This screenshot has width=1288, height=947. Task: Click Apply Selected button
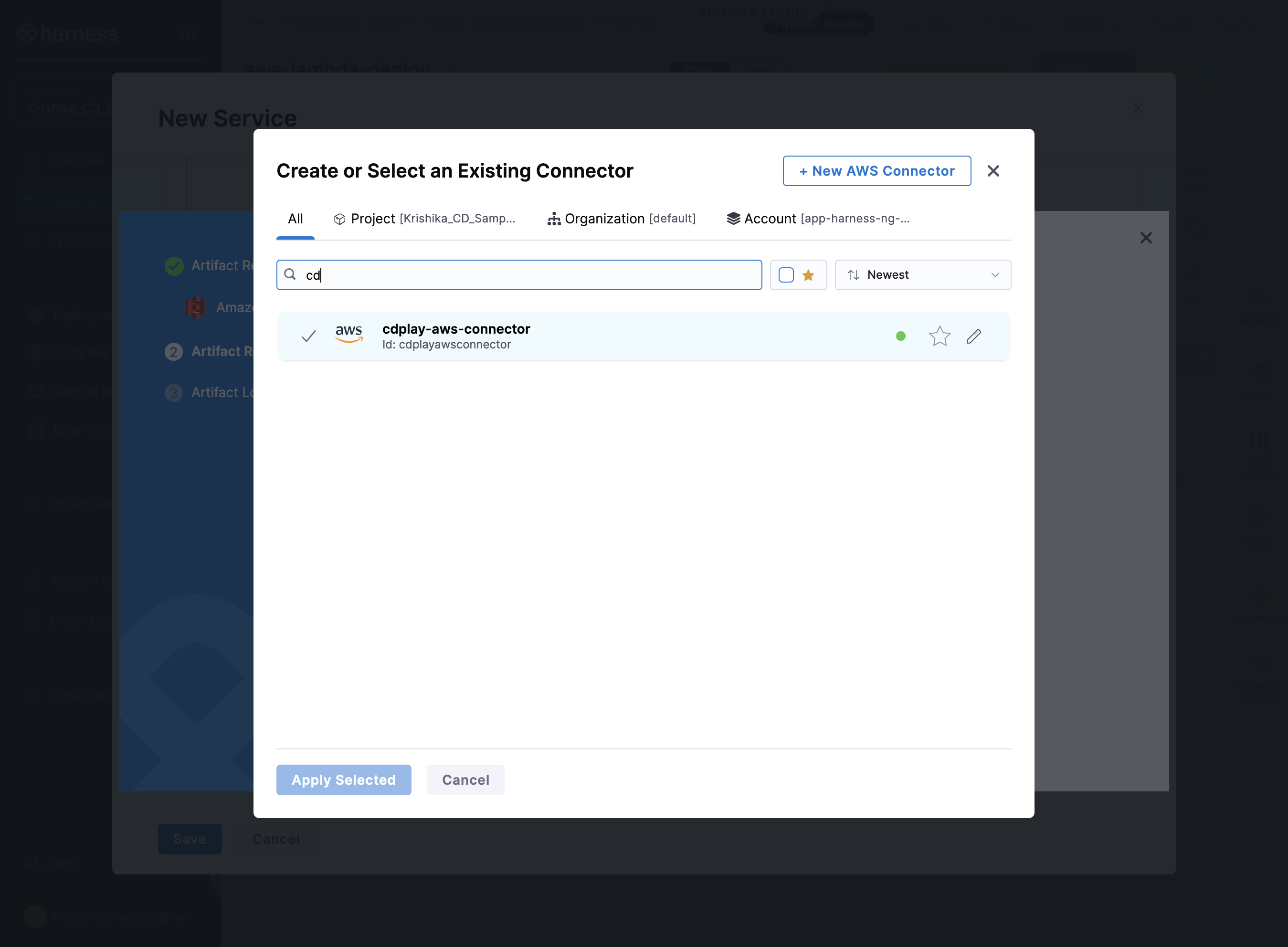pyautogui.click(x=343, y=779)
